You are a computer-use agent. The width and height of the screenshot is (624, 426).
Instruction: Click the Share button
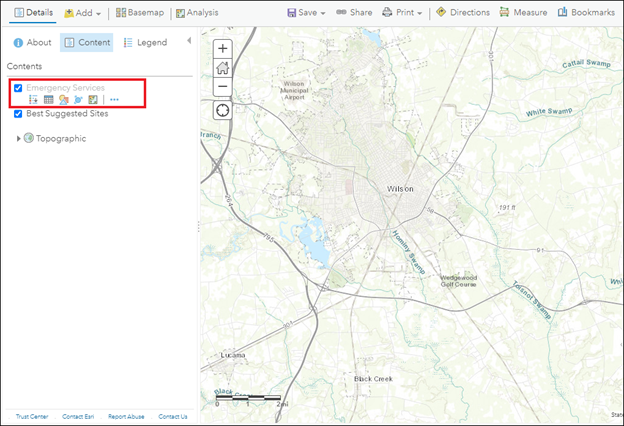pyautogui.click(x=354, y=13)
